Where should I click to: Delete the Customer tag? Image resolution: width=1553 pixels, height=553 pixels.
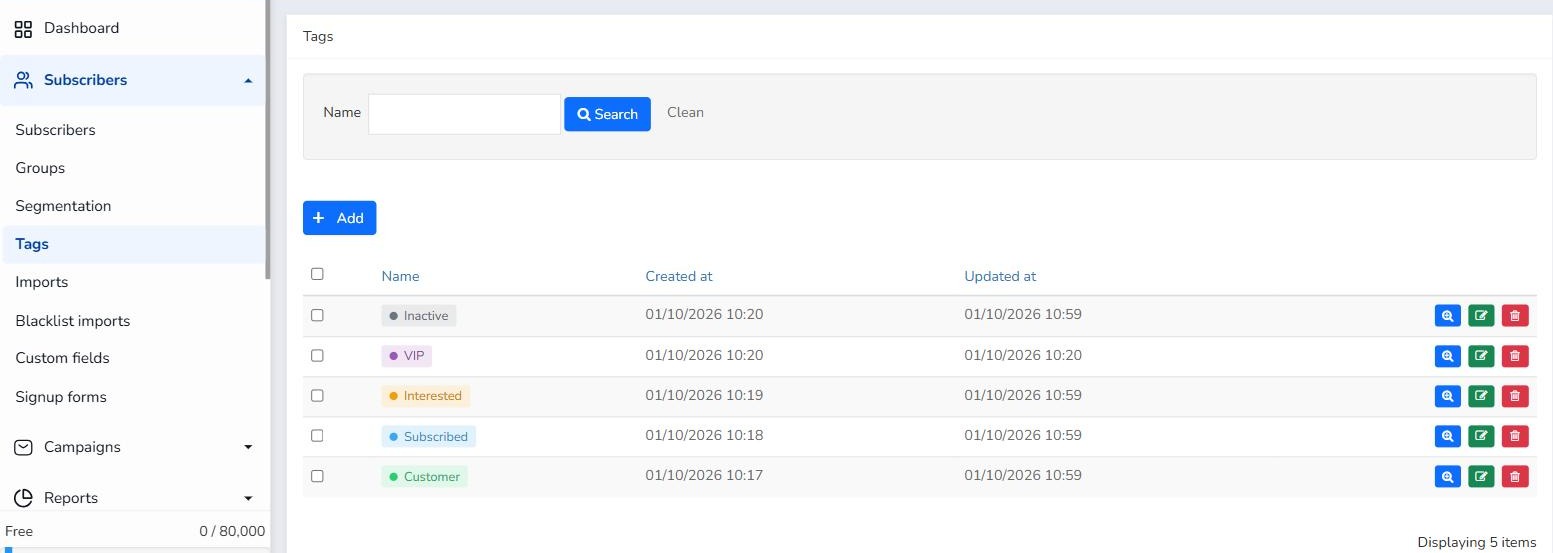[x=1515, y=477]
